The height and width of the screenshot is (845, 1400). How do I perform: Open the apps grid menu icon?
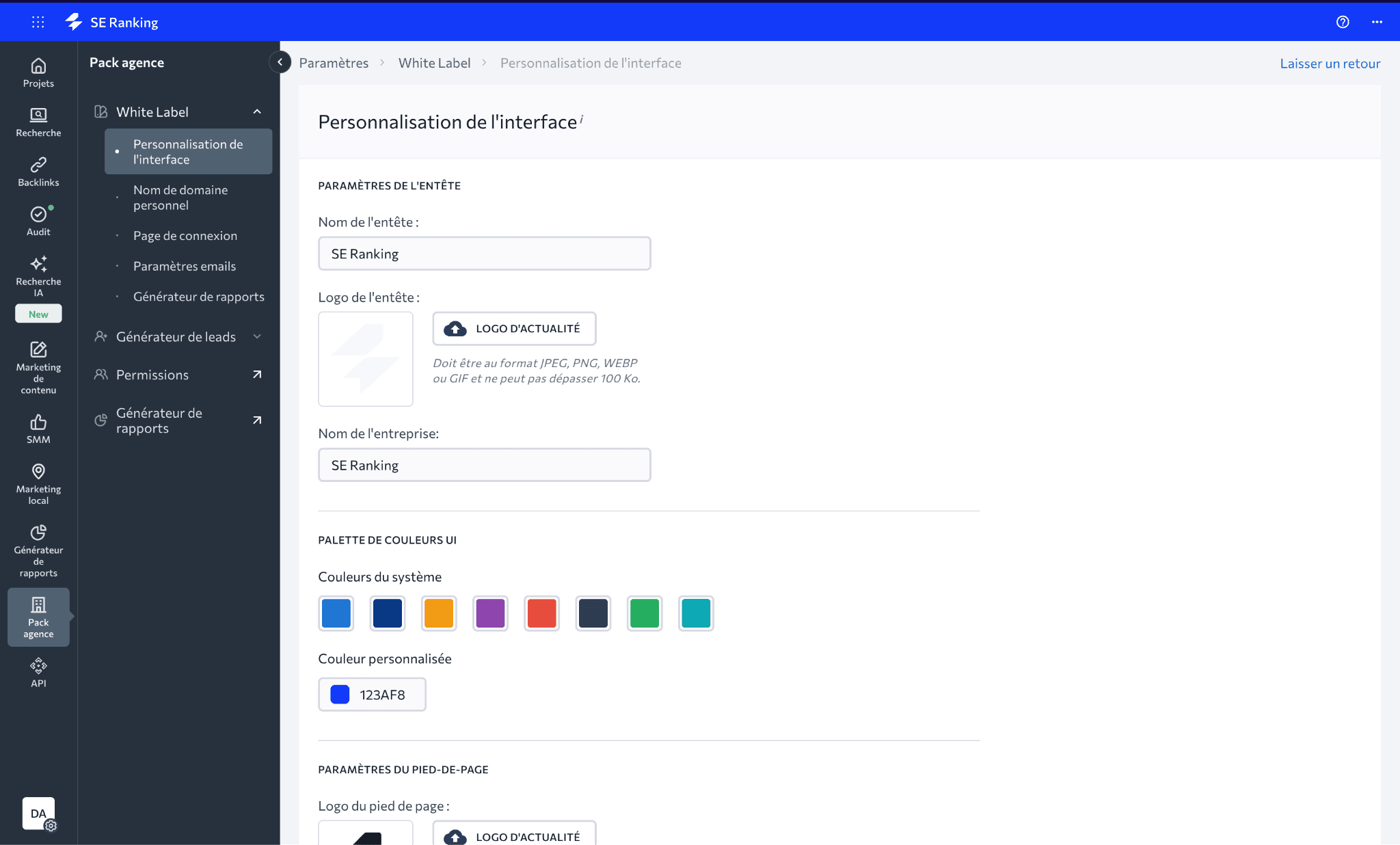pyautogui.click(x=38, y=22)
